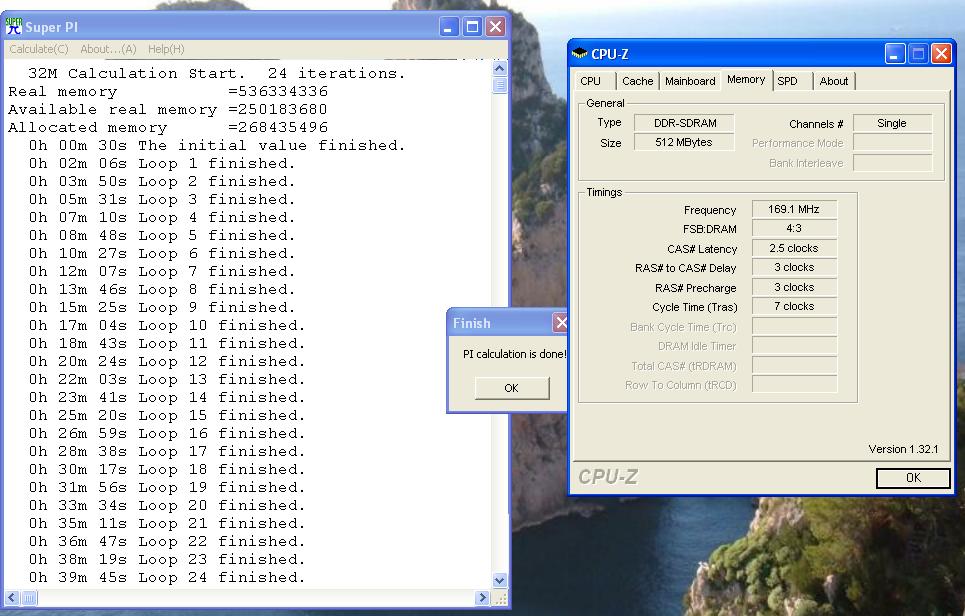Click the memory Type field showing DDR-SDRAM
The width and height of the screenshot is (965, 616).
point(684,123)
